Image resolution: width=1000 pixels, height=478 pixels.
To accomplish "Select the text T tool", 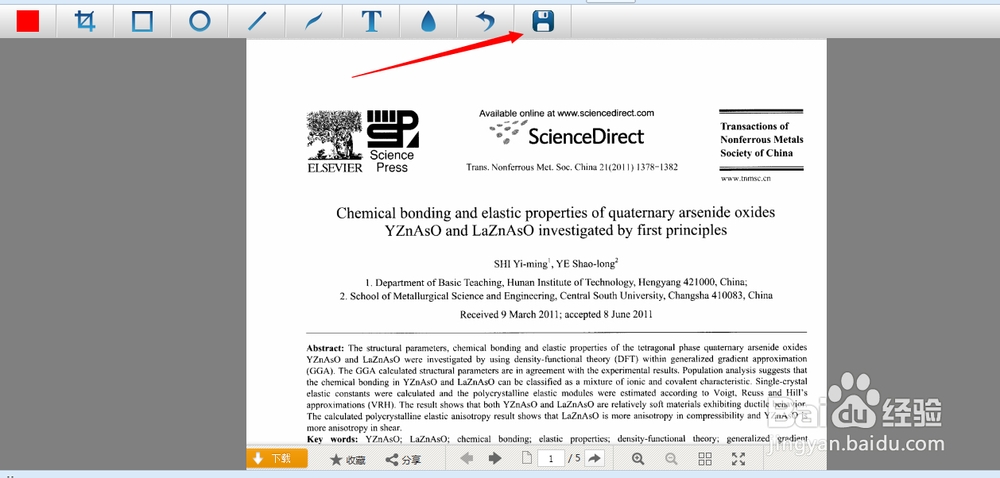I will click(x=371, y=21).
